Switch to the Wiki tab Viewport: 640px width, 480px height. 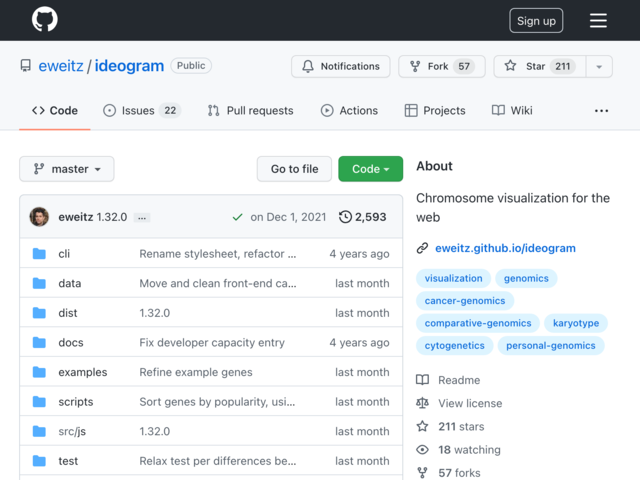pos(512,111)
